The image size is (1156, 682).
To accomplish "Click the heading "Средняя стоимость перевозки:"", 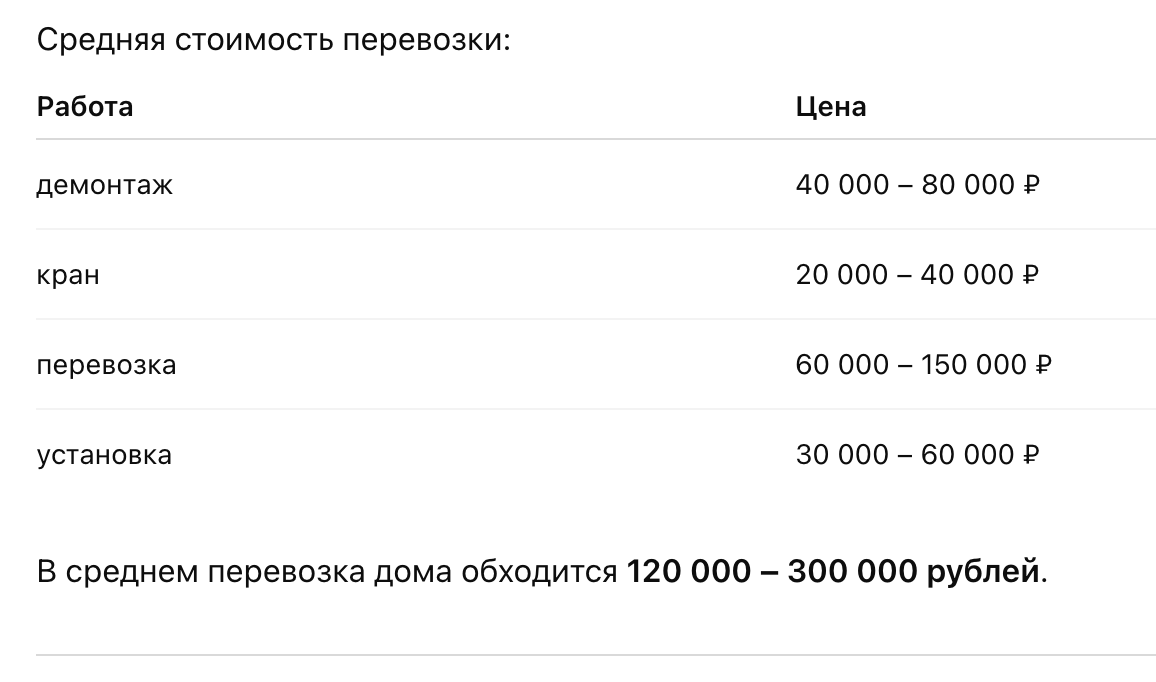I will [x=273, y=43].
